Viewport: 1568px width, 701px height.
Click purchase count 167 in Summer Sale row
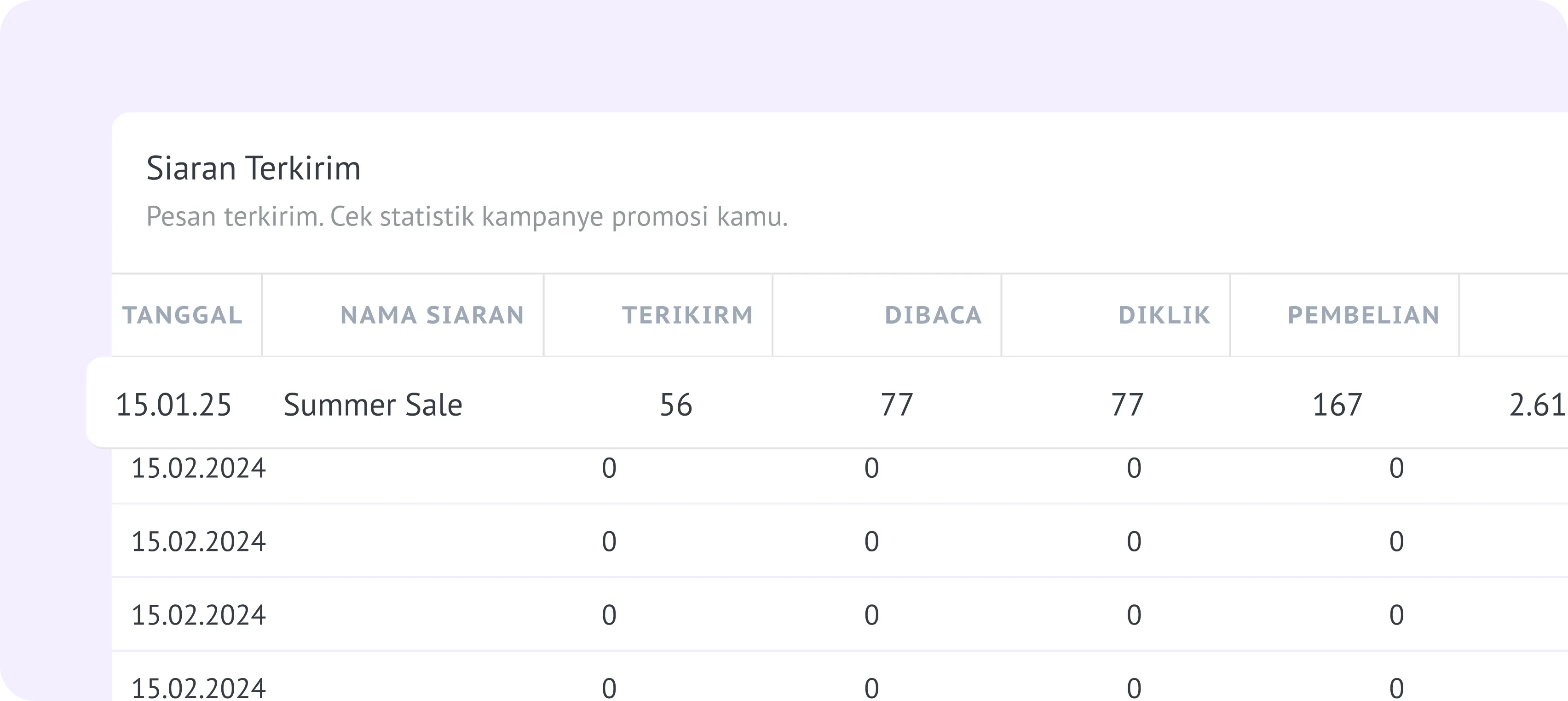tap(1337, 405)
